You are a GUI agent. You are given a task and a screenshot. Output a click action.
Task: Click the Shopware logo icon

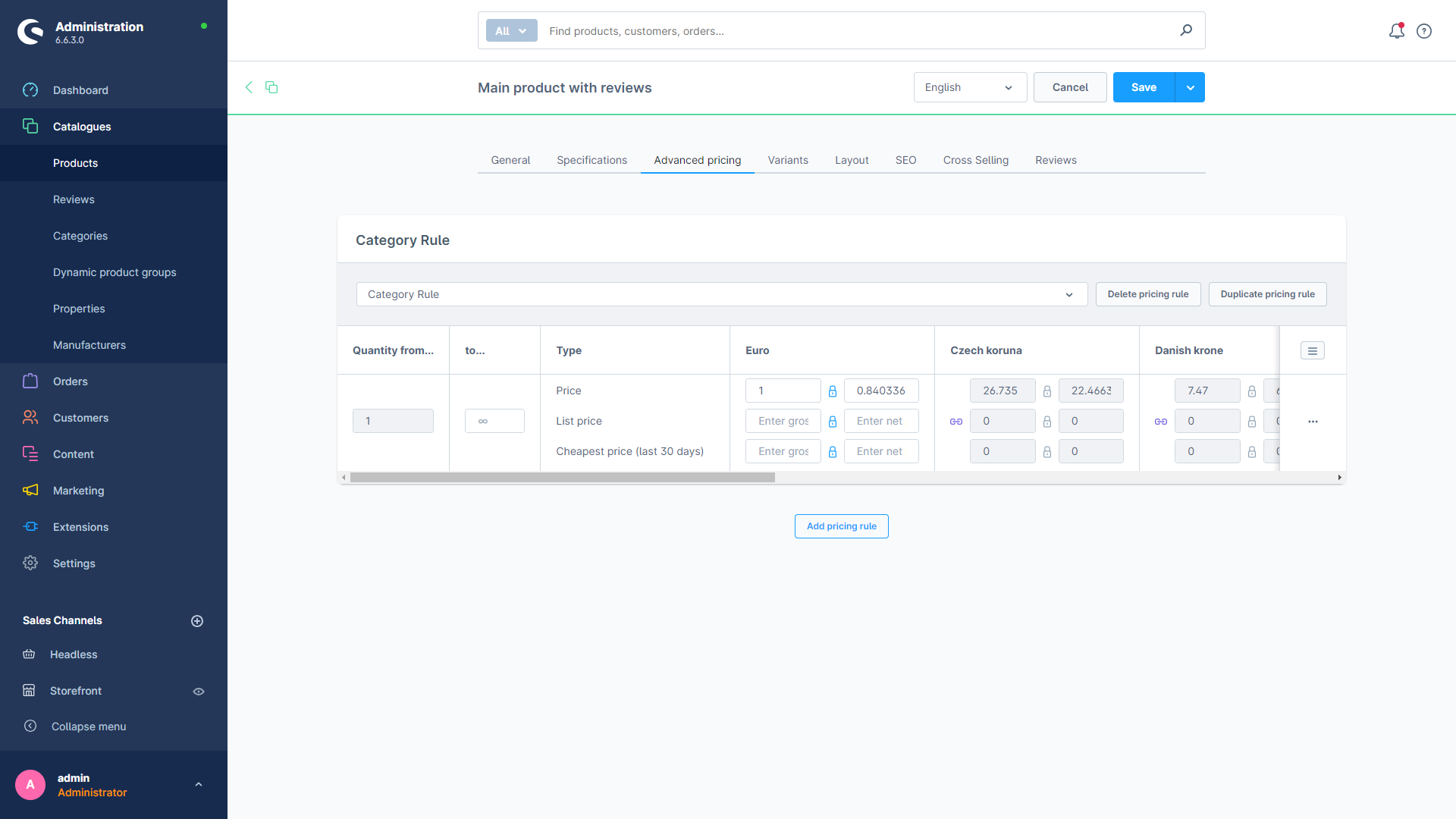tap(30, 31)
